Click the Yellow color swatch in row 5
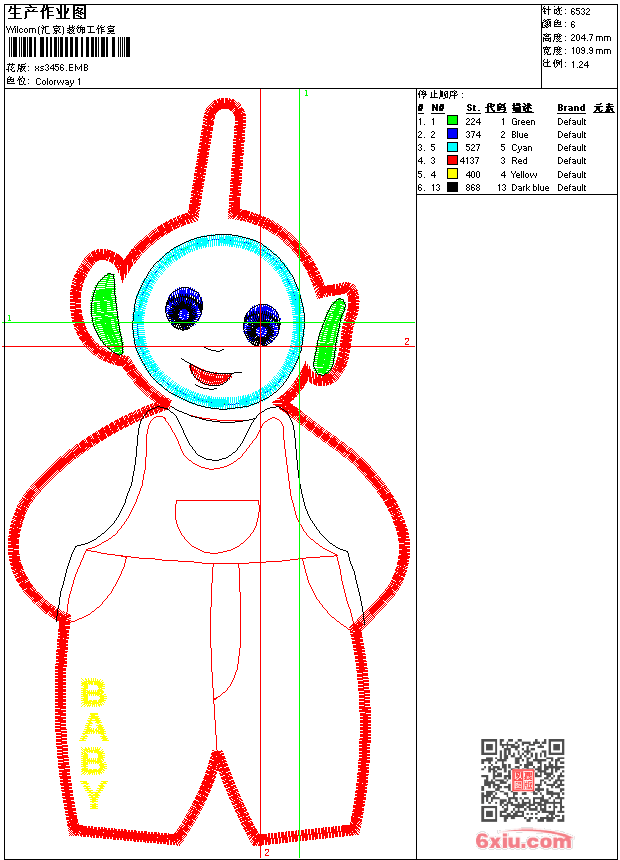Screen dimensions: 620x860 click(452, 174)
